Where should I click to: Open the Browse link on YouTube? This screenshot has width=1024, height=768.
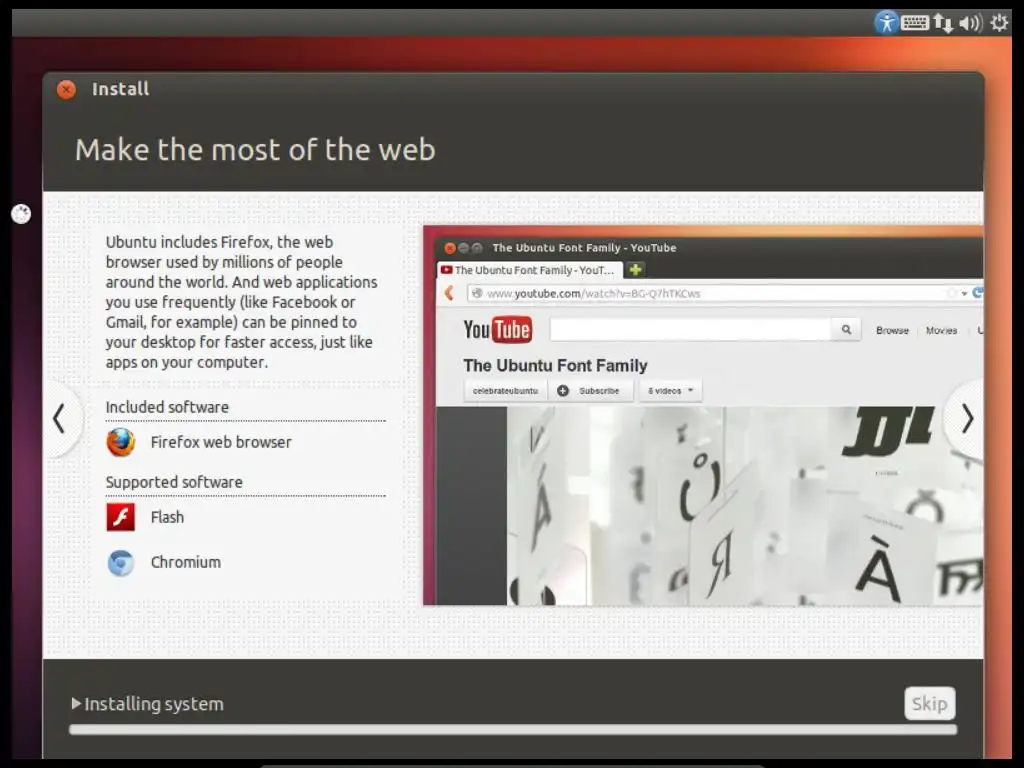pyautogui.click(x=892, y=330)
